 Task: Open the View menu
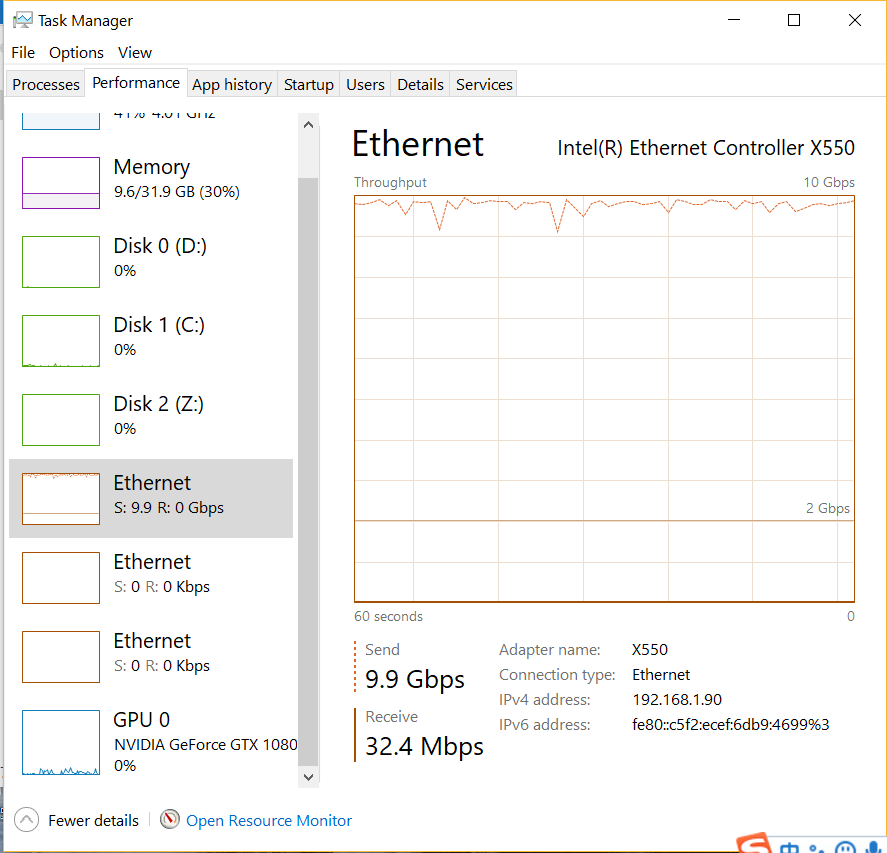point(135,53)
